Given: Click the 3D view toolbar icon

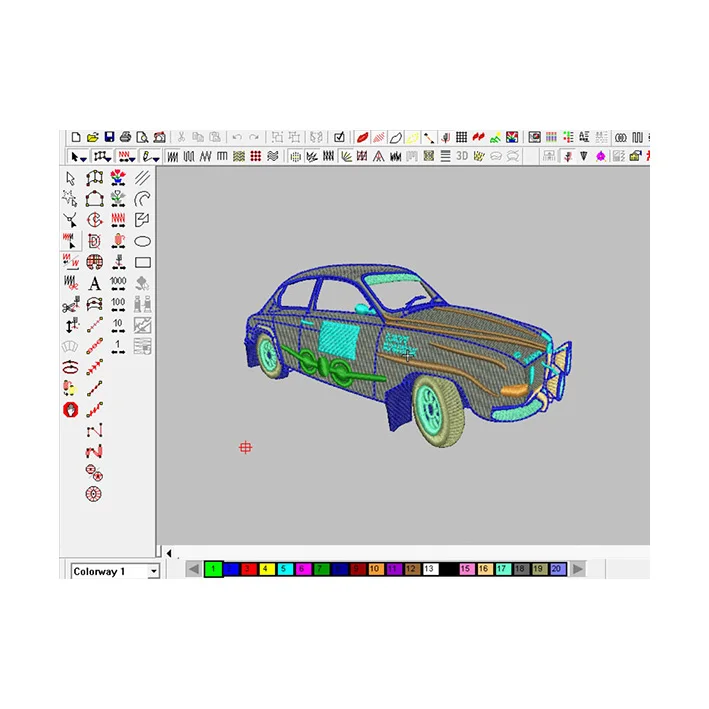Looking at the screenshot, I should 462,156.
